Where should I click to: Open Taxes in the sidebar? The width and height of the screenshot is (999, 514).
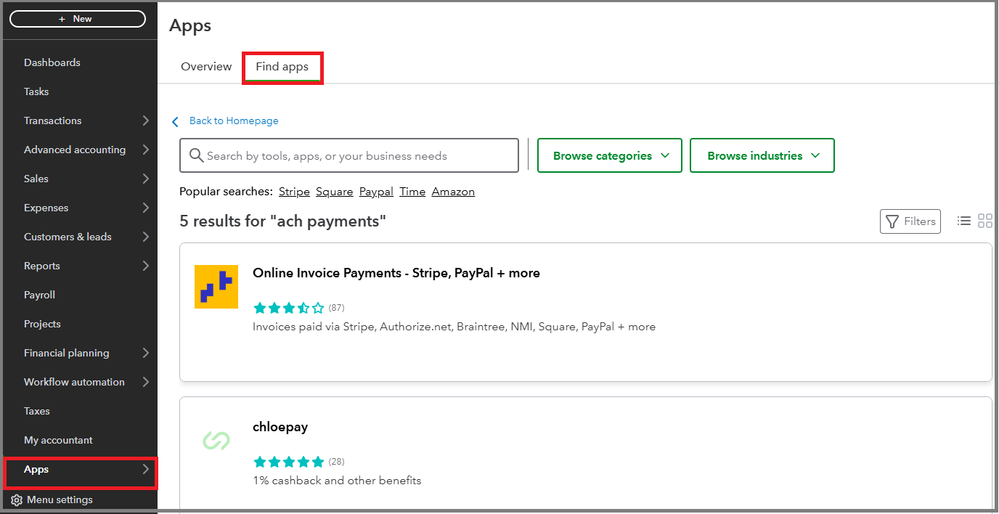tap(36, 411)
